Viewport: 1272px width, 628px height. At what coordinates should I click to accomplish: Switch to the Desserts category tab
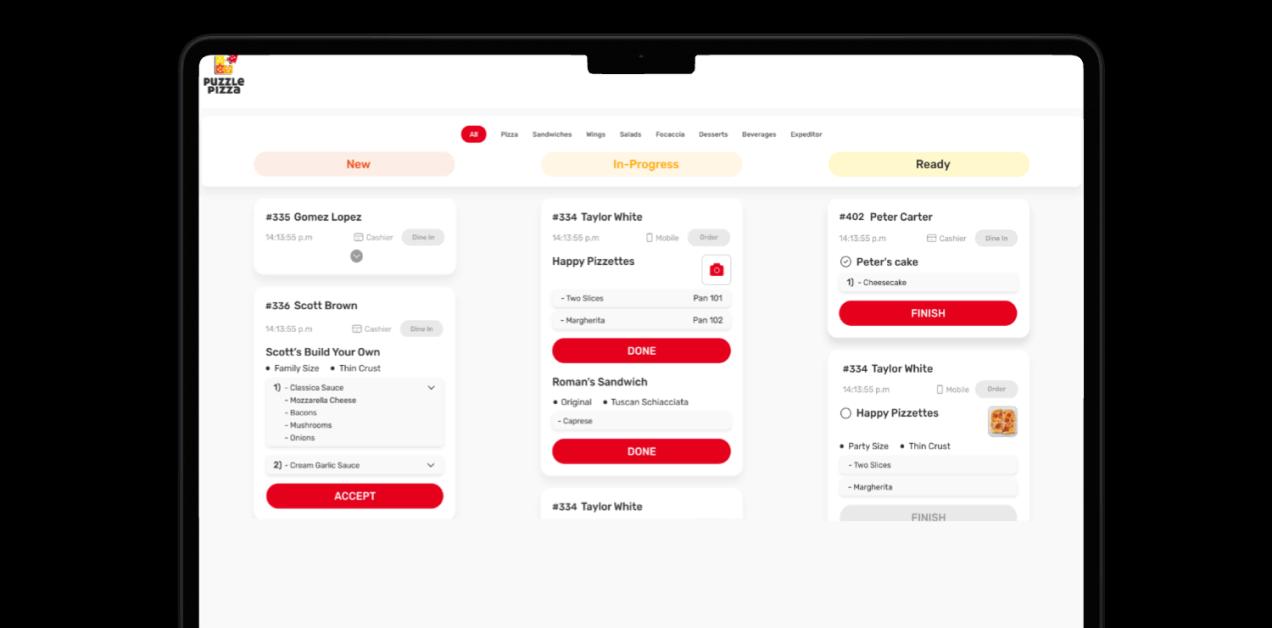[x=713, y=134]
